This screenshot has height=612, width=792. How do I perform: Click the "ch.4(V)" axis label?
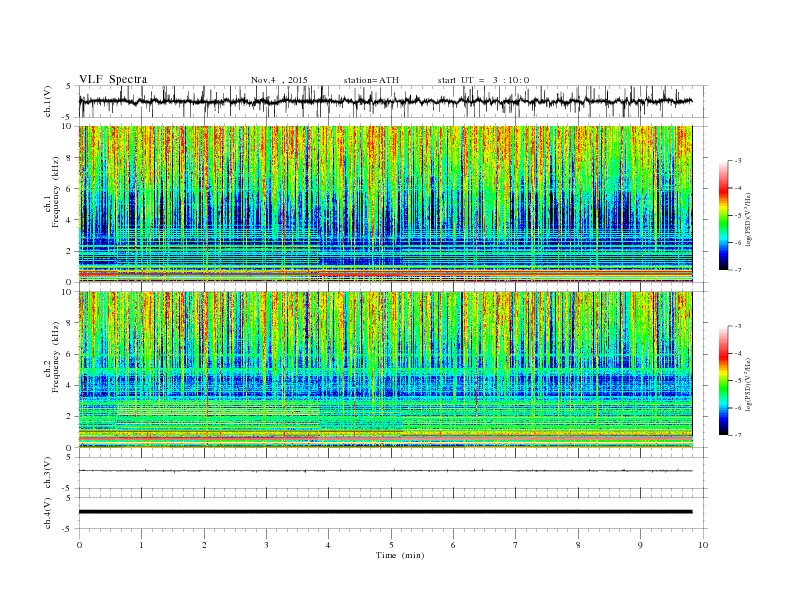(47, 513)
